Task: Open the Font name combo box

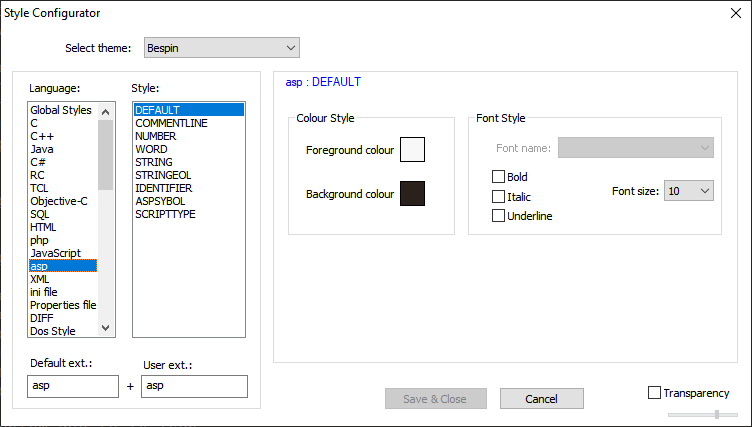Action: [635, 148]
